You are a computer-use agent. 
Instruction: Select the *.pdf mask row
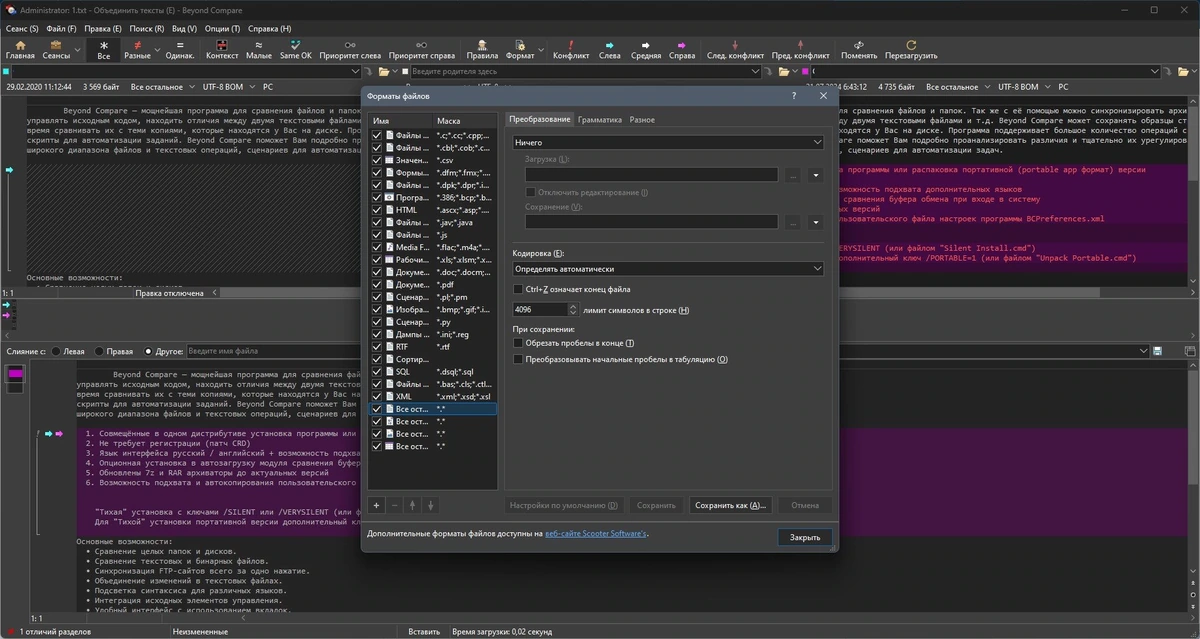pyautogui.click(x=433, y=285)
